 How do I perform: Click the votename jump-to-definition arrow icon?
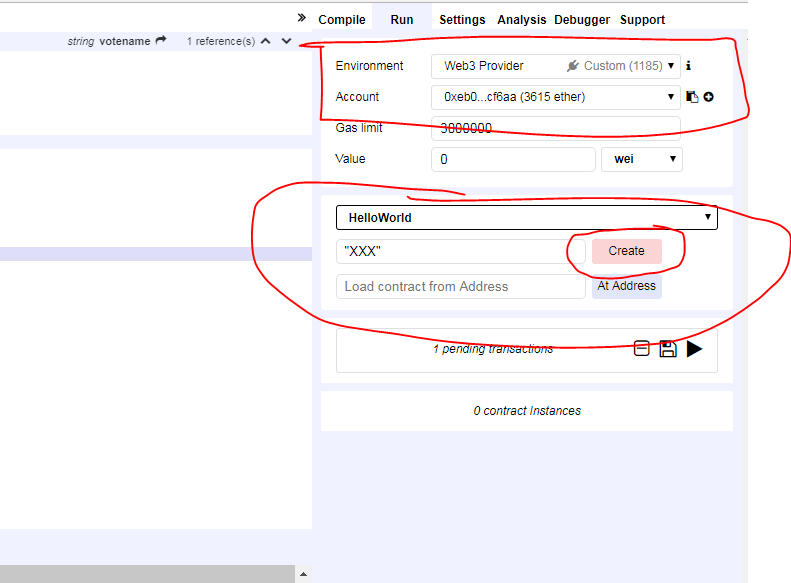(x=161, y=40)
